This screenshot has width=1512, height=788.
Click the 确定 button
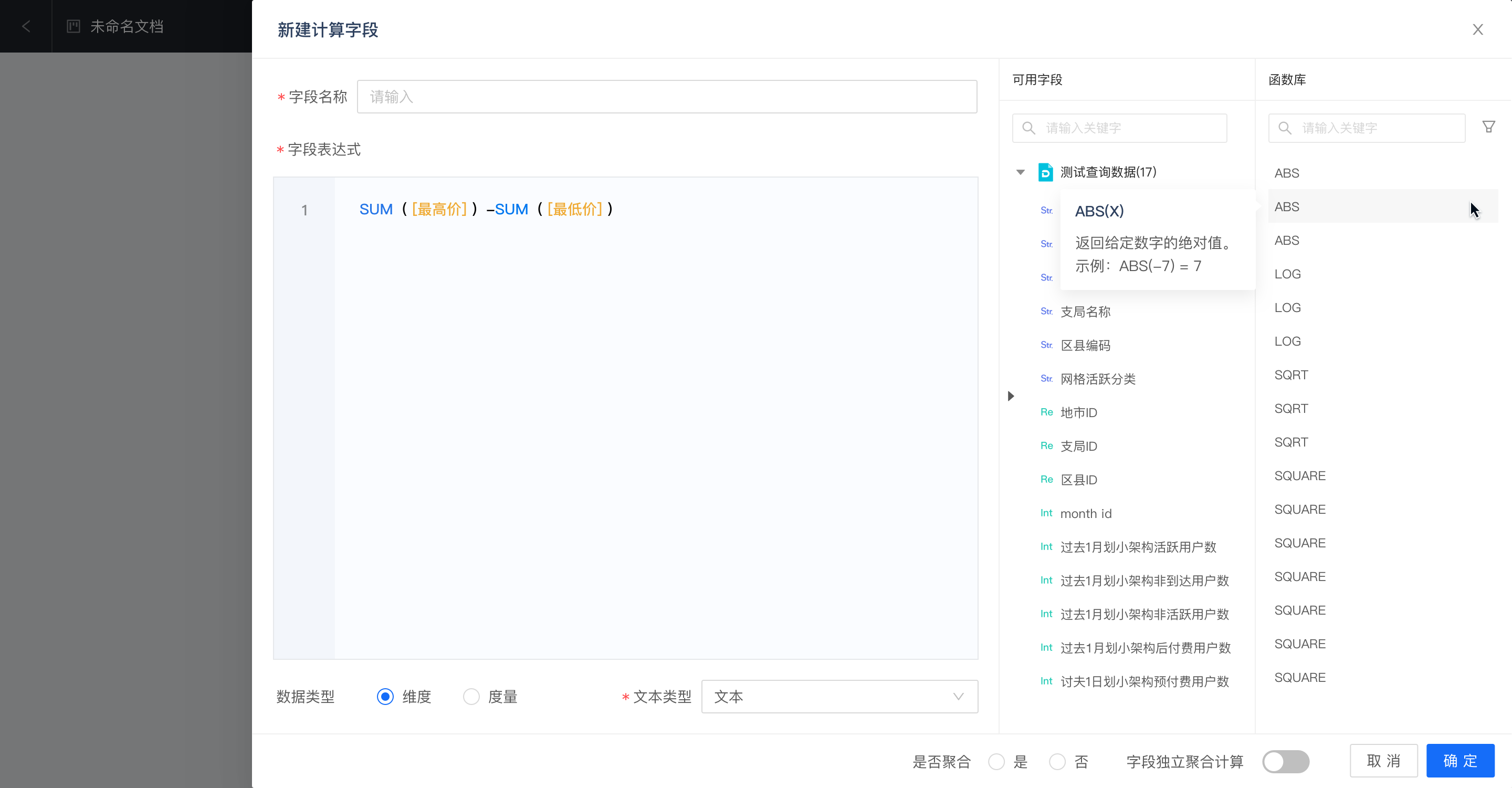pyautogui.click(x=1461, y=761)
